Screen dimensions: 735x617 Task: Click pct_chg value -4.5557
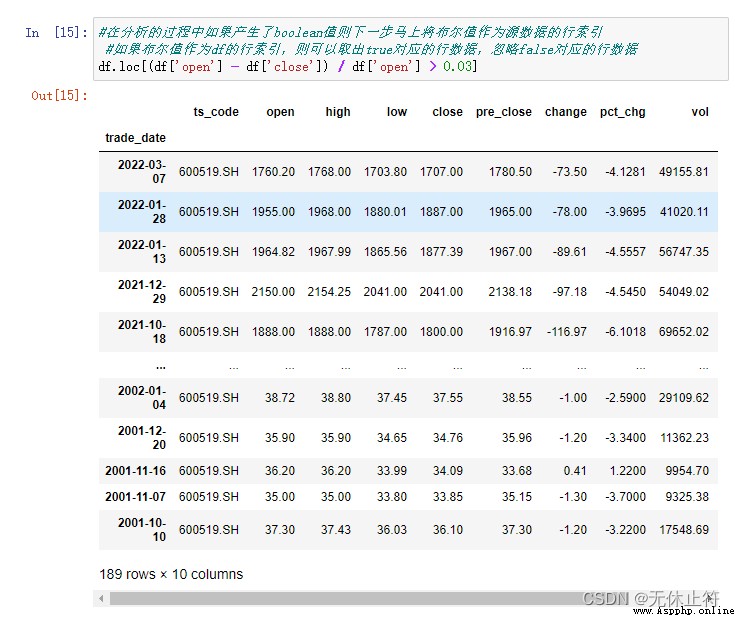[x=625, y=251]
